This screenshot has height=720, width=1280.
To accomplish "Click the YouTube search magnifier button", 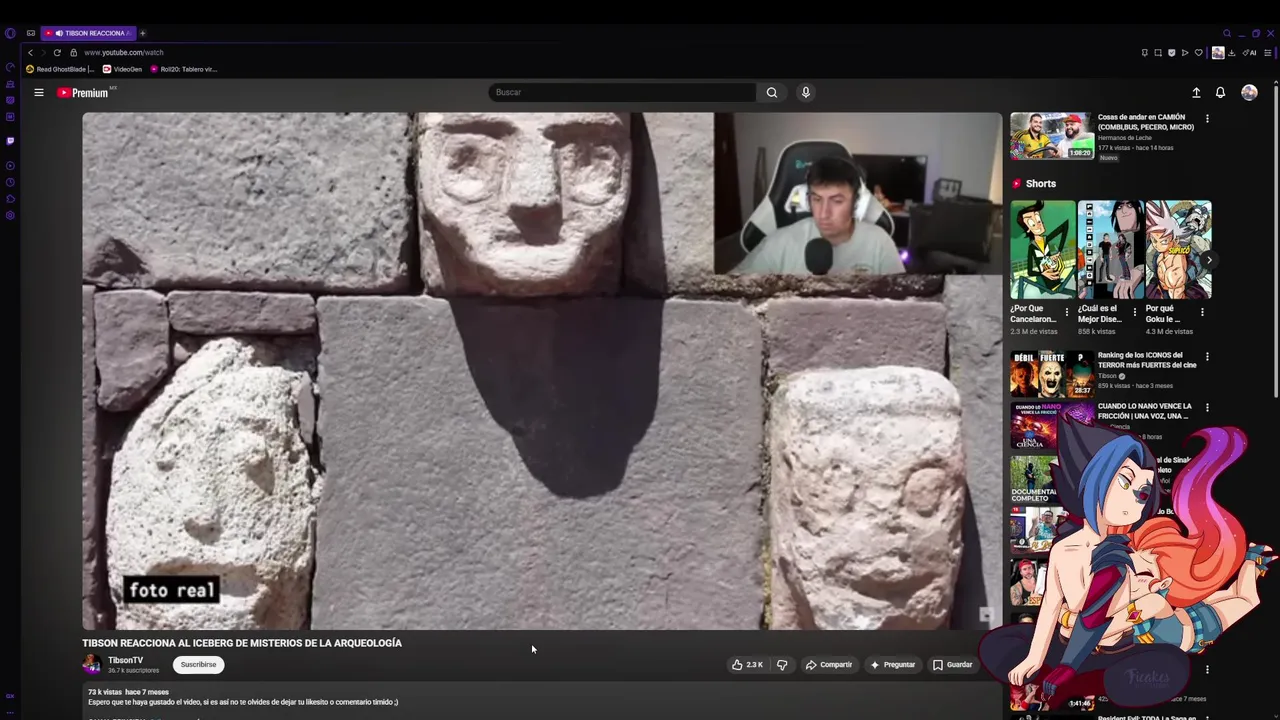I will (772, 92).
